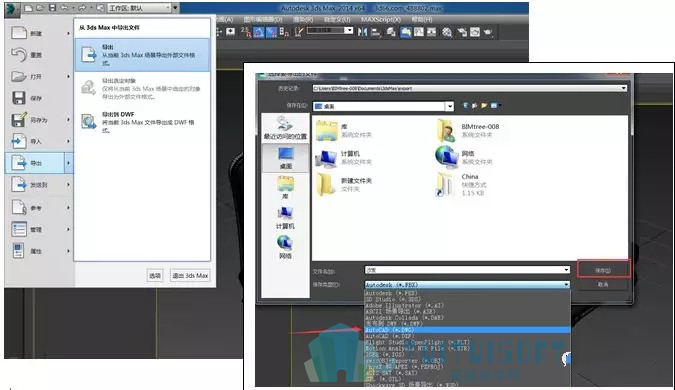Click the Undo arrow in quick access toolbar
Image resolution: width=675 pixels, height=390 pixels.
(x=64, y=8)
